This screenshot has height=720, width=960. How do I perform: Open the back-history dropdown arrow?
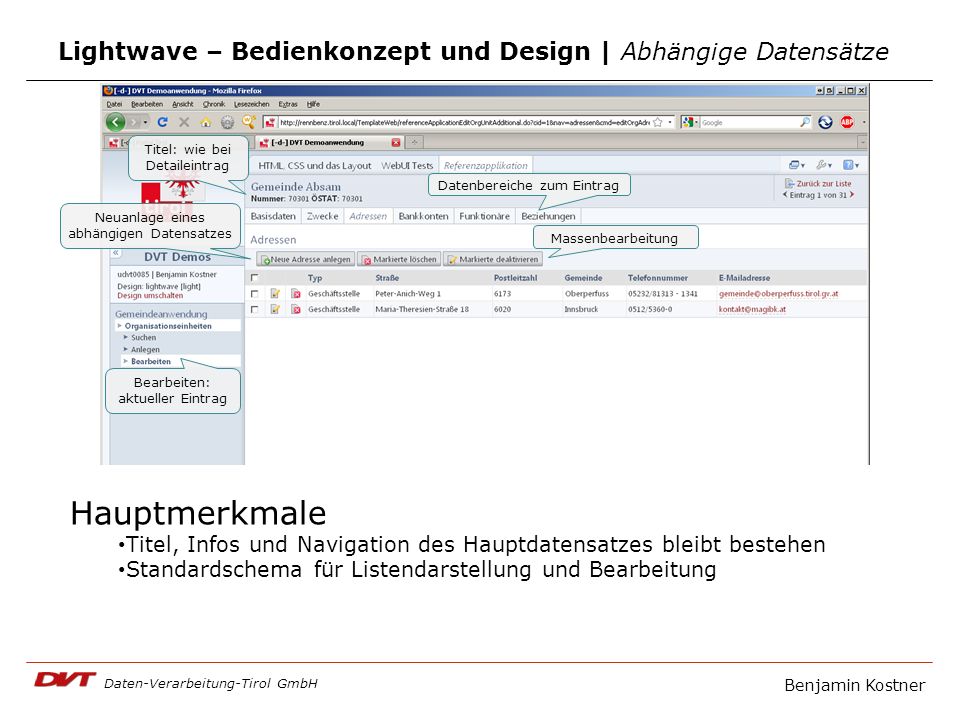[146, 122]
